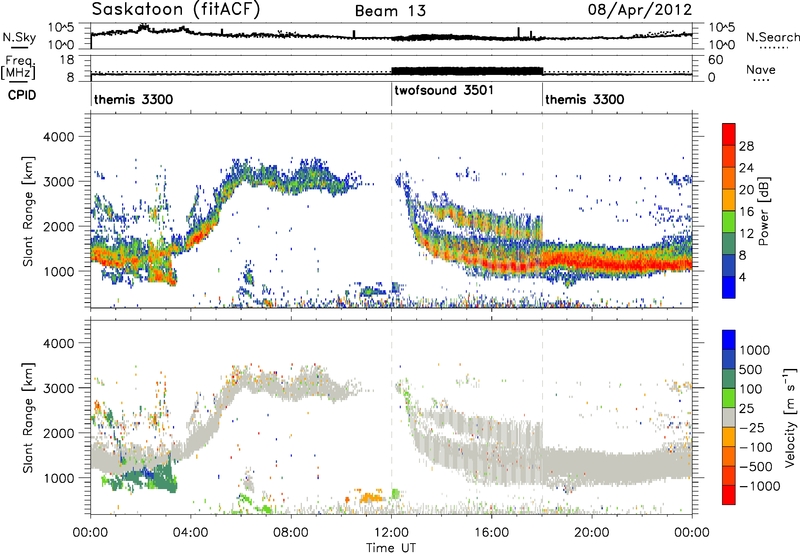800x554 pixels.
Task: Click the 'themis 3300' label after 18:00
Action: (585, 99)
